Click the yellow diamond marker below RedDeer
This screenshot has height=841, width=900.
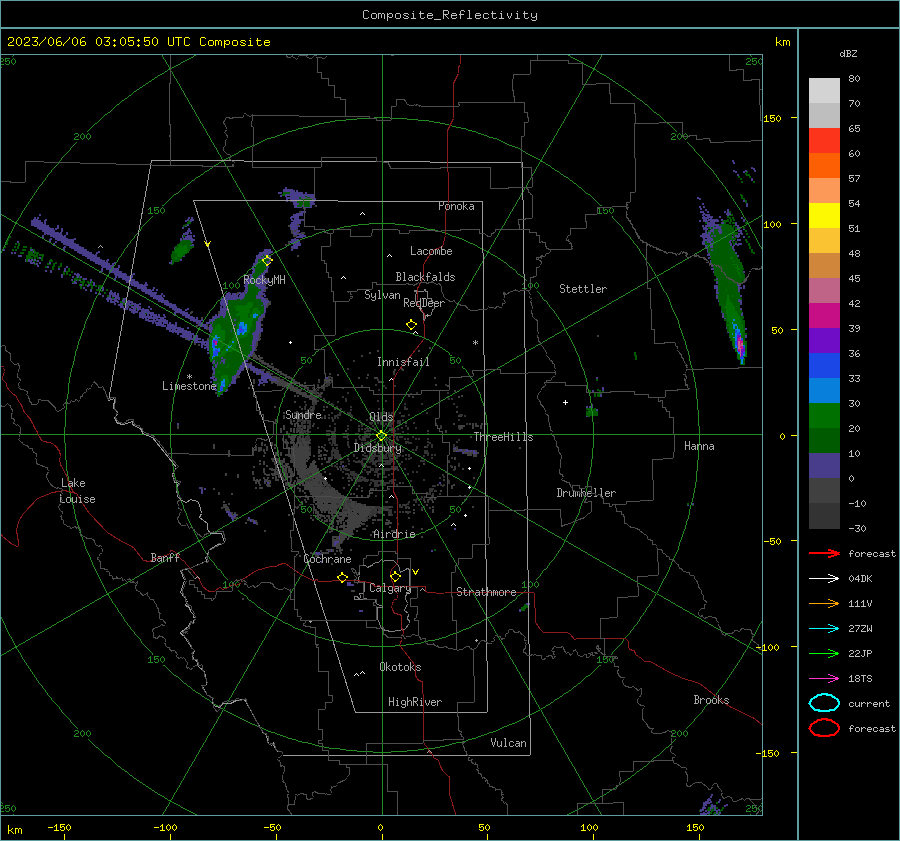(x=411, y=325)
